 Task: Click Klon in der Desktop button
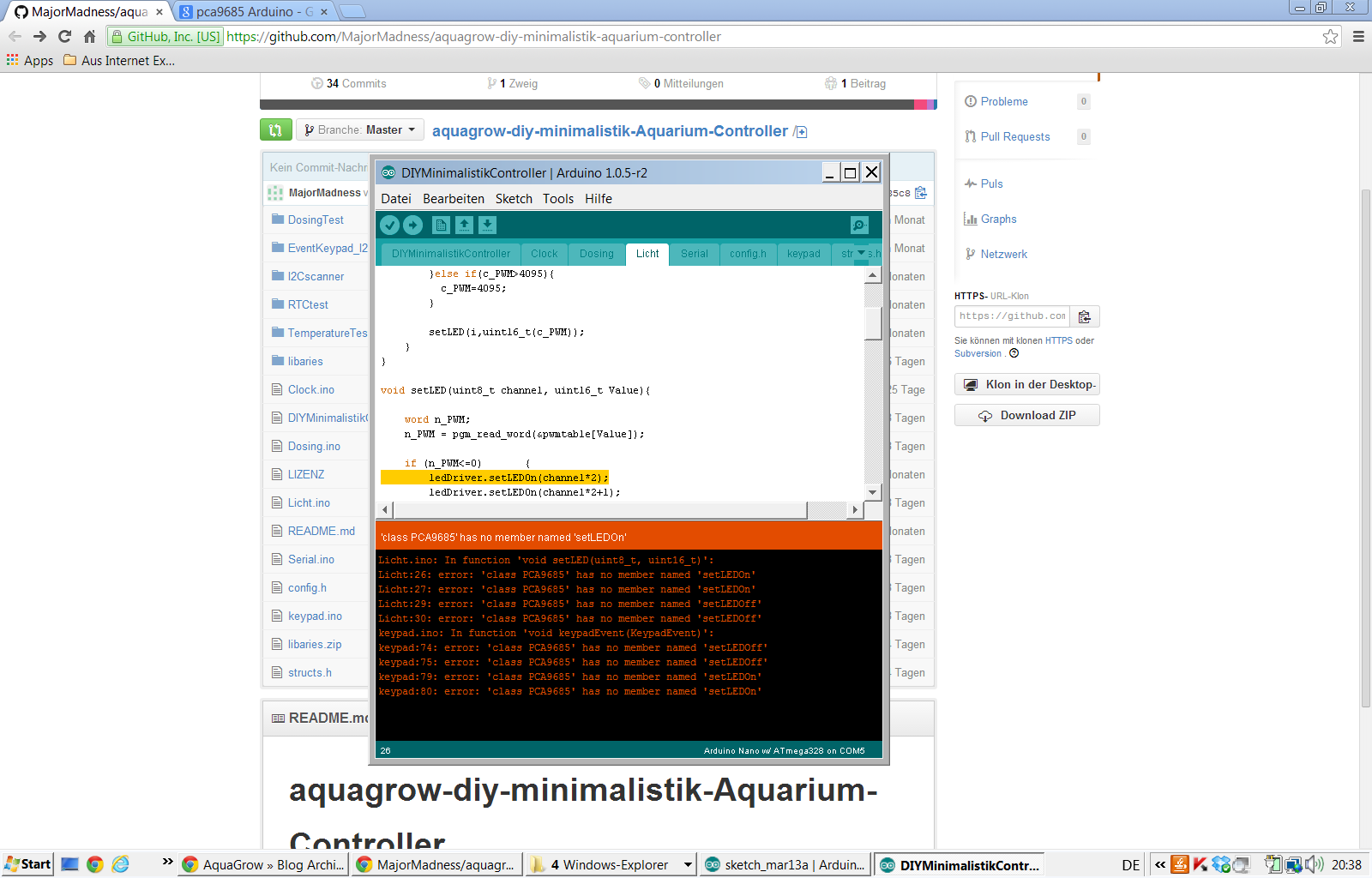(x=1027, y=384)
